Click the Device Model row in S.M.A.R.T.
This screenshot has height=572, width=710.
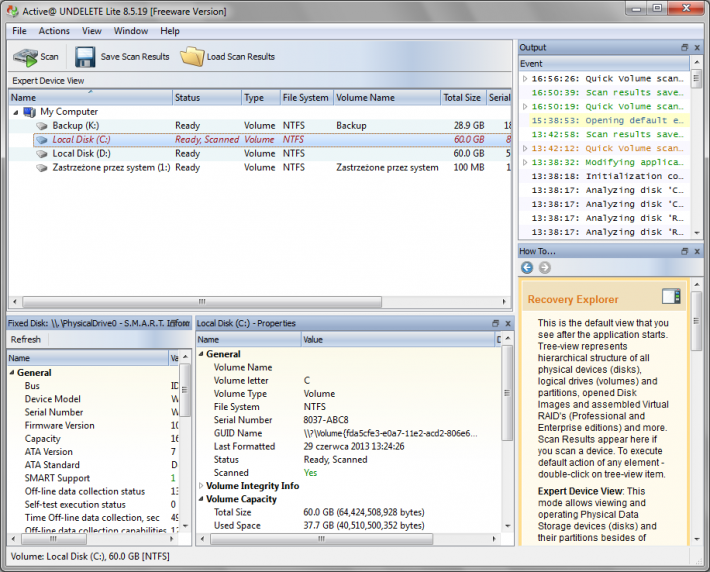click(x=93, y=399)
